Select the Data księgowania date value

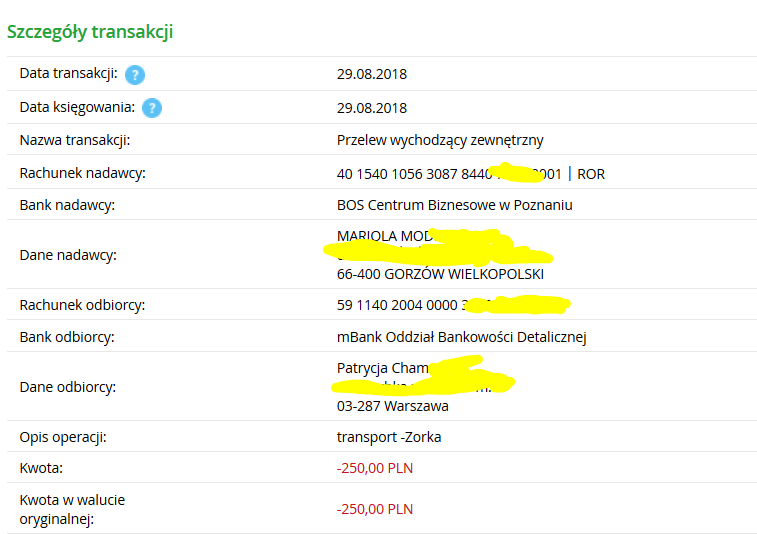coord(372,108)
